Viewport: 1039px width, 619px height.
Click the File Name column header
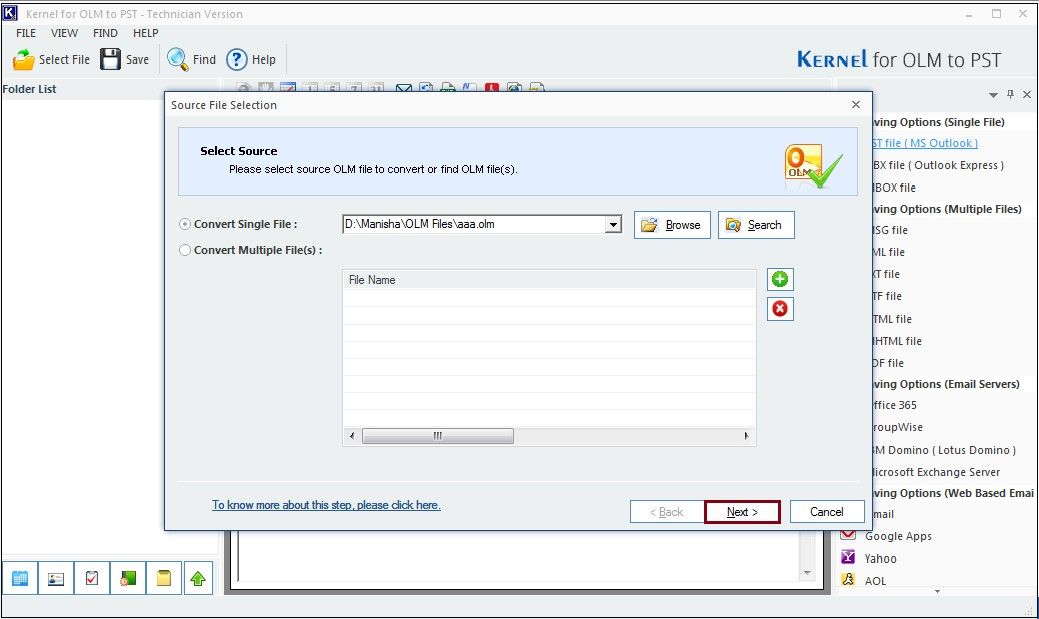pos(549,280)
